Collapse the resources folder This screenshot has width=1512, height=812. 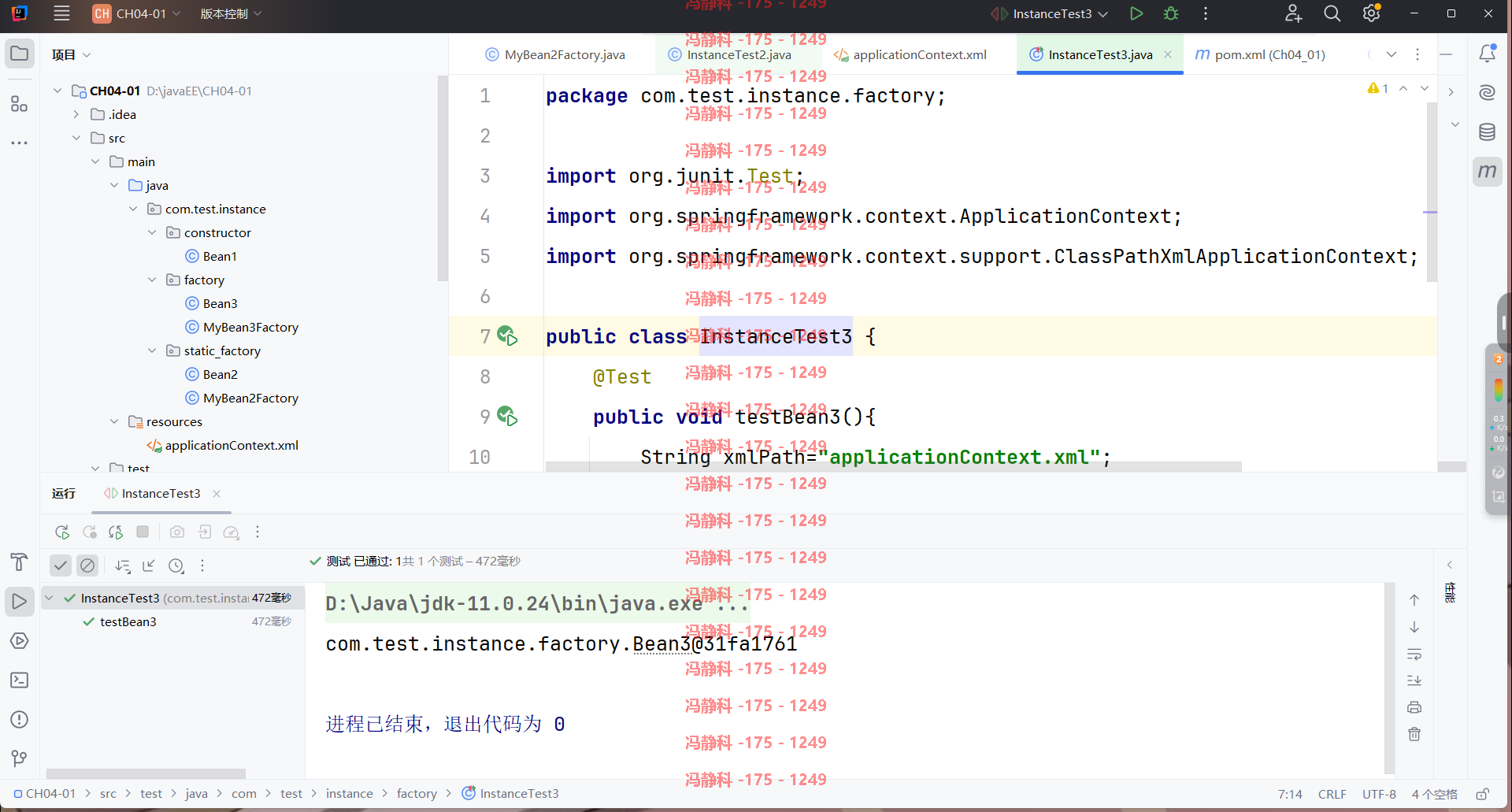(114, 421)
